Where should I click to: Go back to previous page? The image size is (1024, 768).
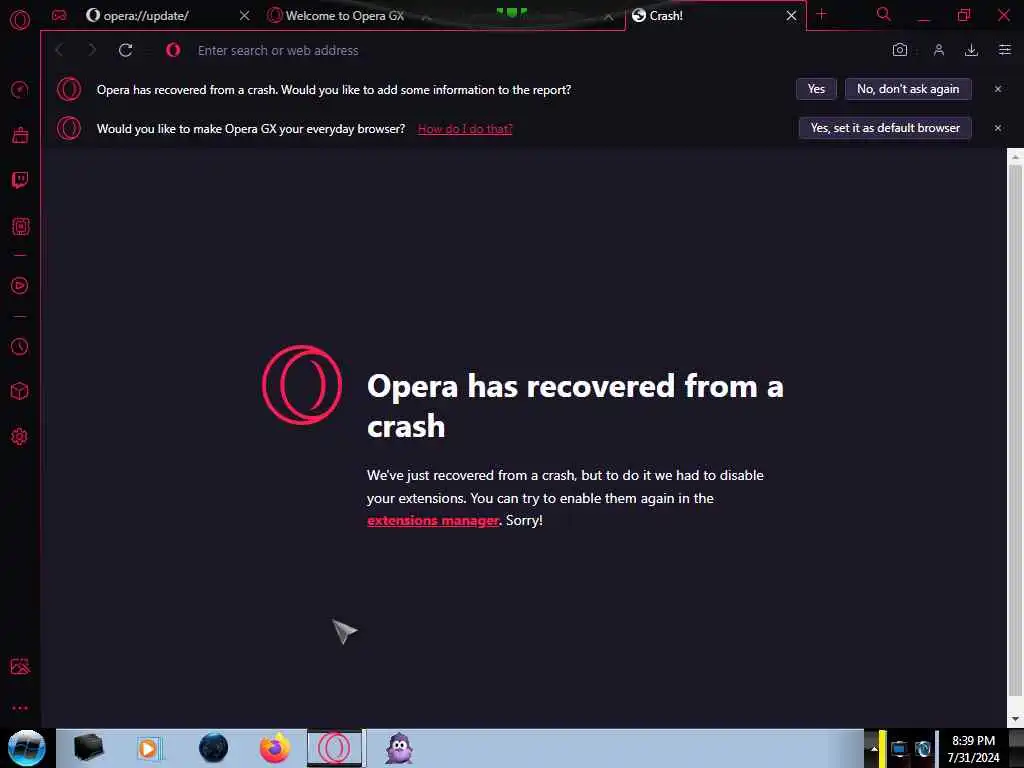tap(59, 50)
